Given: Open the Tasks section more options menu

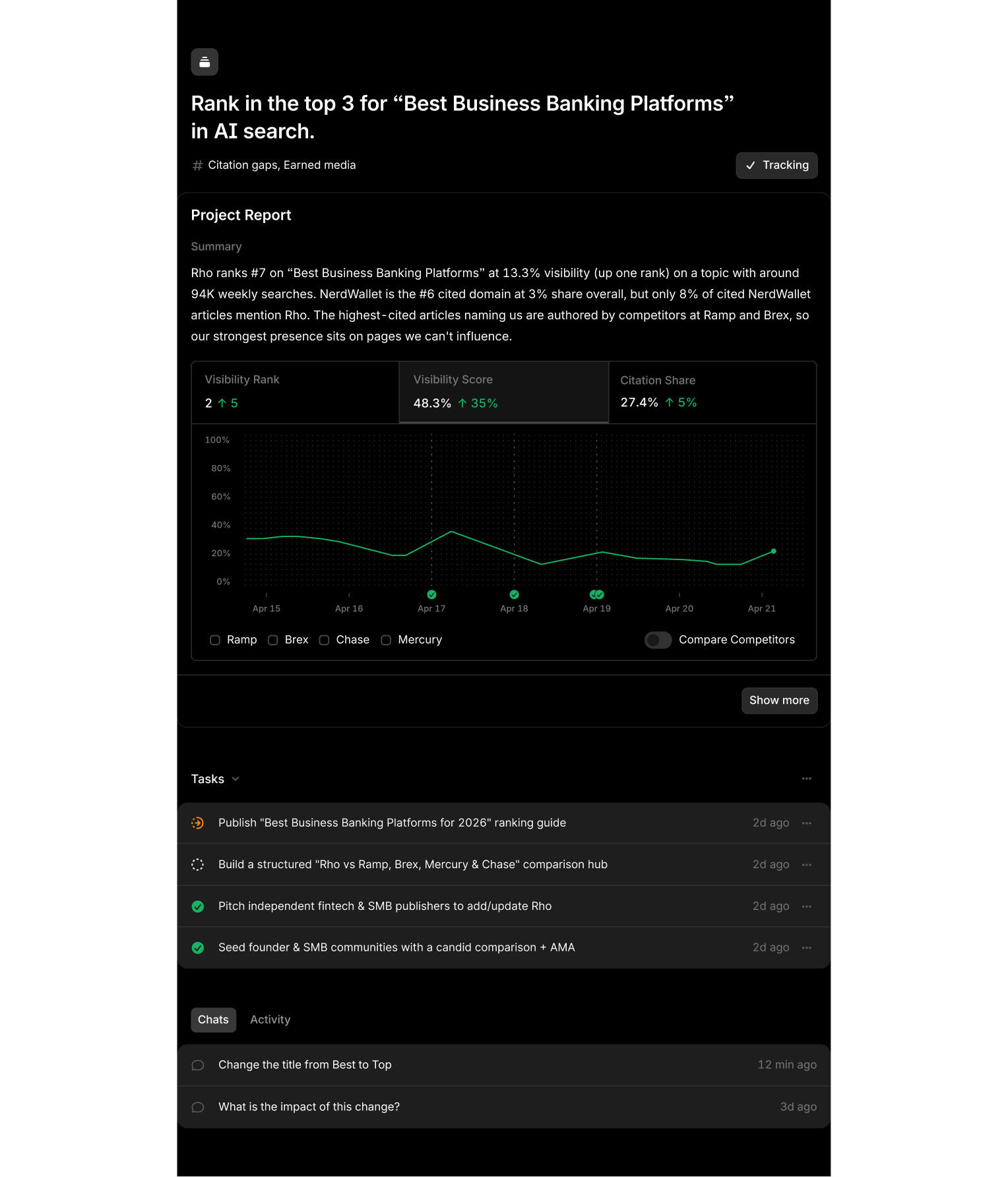Looking at the screenshot, I should click(806, 779).
